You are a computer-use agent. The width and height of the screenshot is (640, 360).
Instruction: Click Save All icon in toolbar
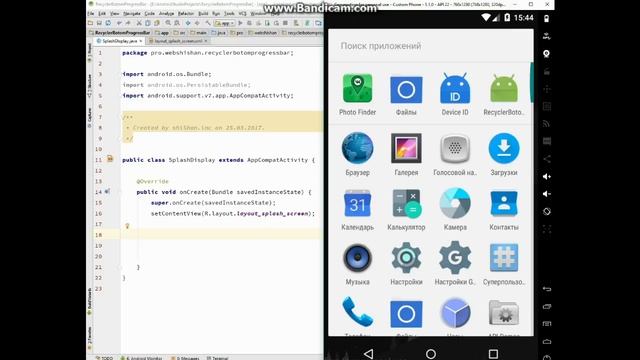[99, 23]
